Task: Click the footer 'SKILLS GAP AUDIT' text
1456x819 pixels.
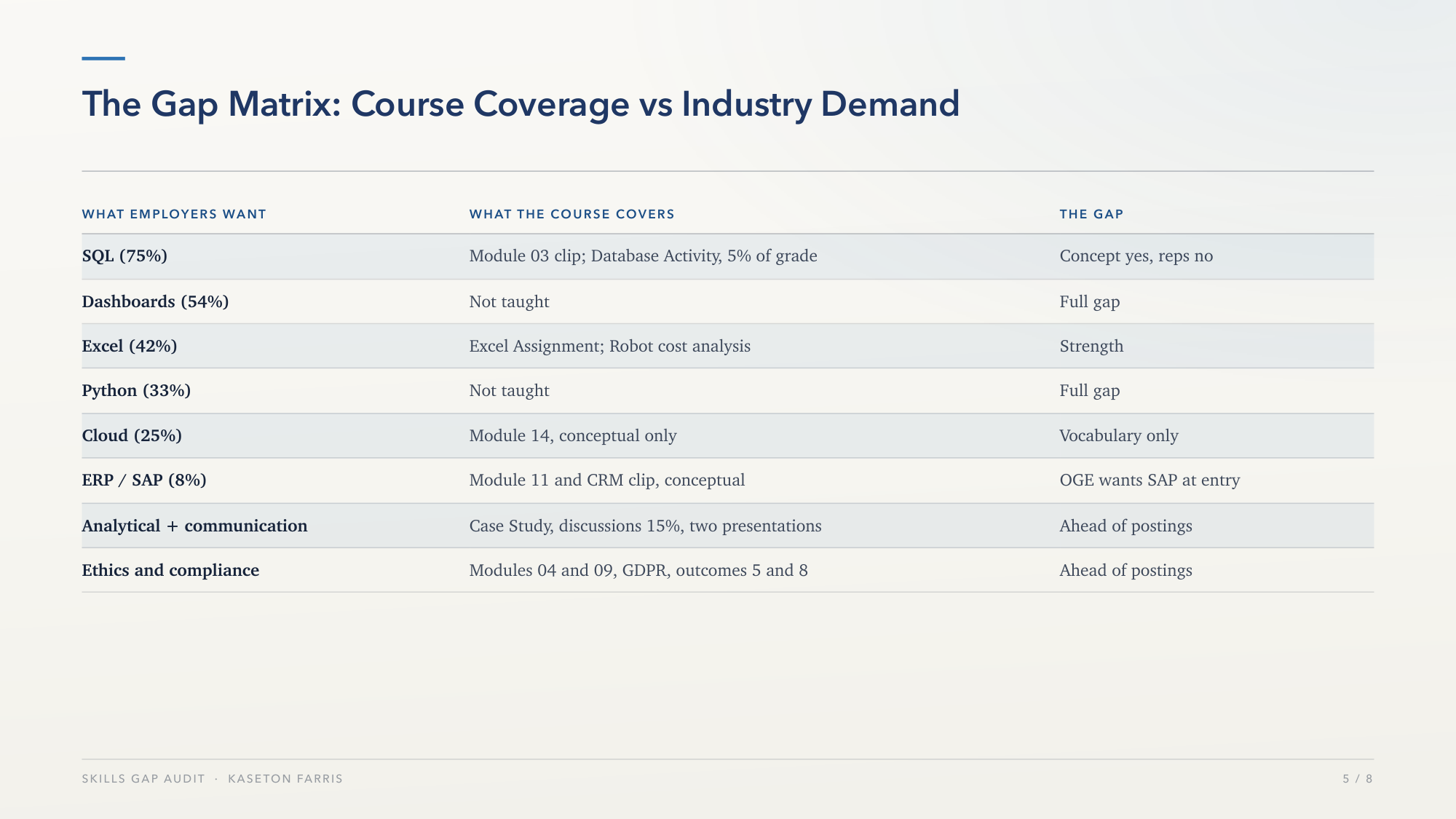Action: pyautogui.click(x=143, y=778)
